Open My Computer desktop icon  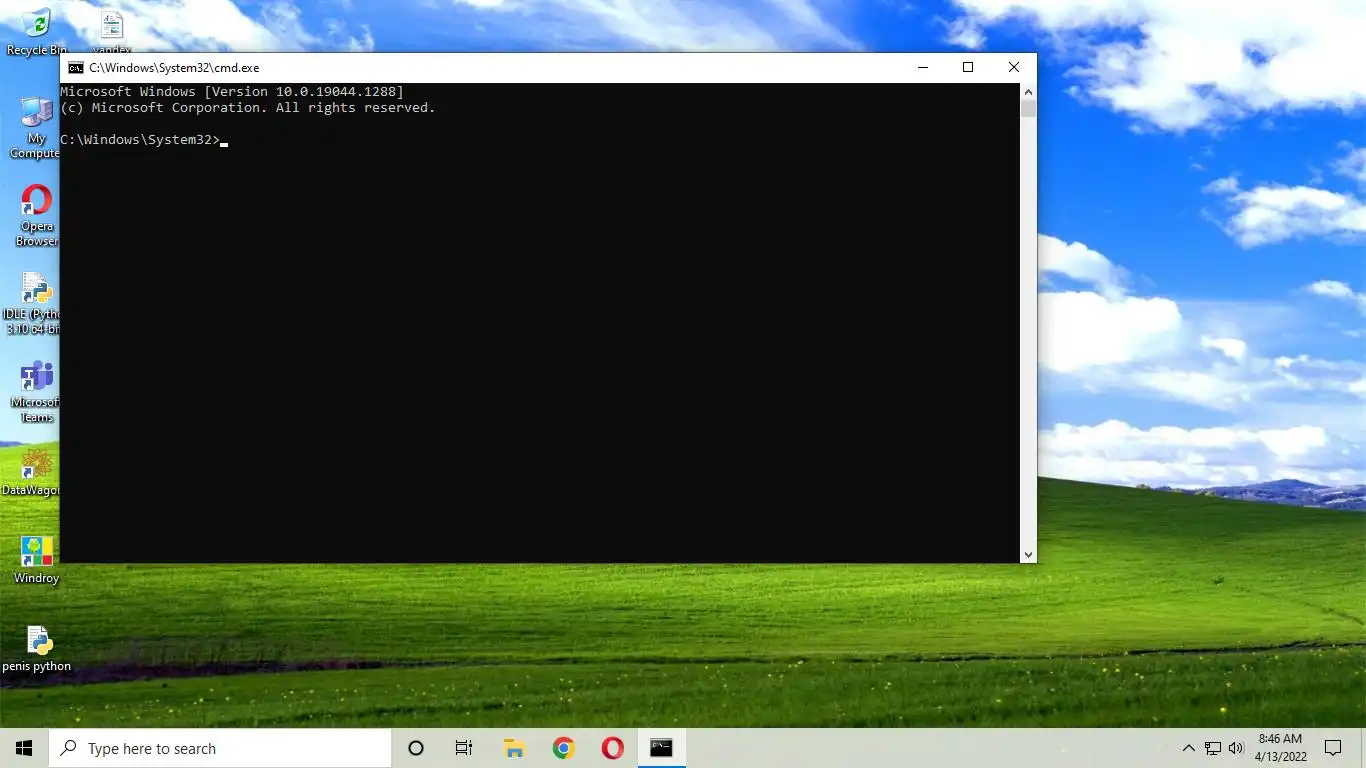(x=36, y=128)
